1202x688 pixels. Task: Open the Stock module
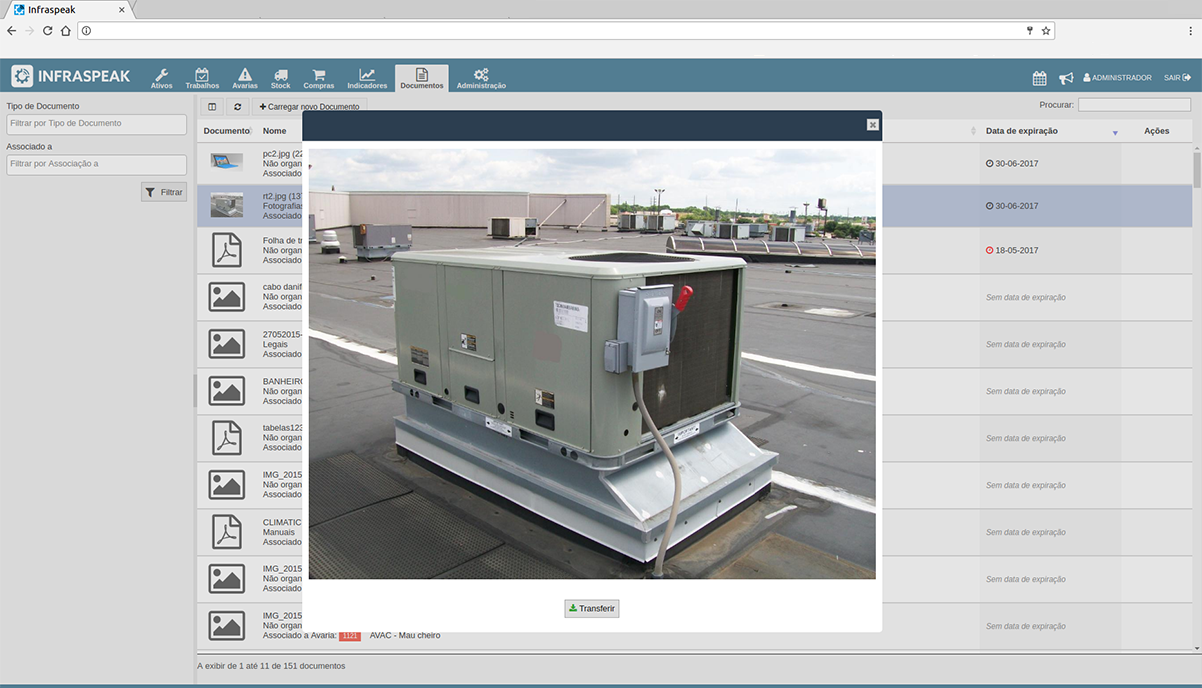tap(281, 78)
